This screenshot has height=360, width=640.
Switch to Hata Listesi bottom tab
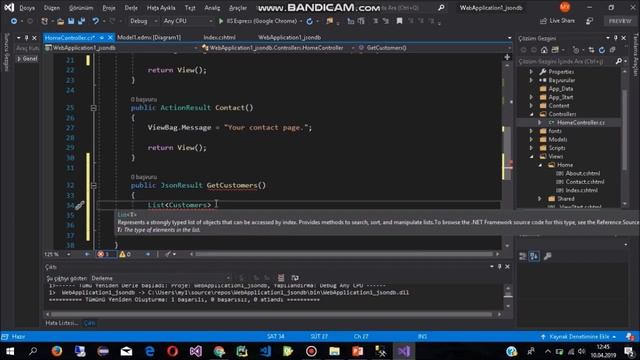[x=61, y=323]
